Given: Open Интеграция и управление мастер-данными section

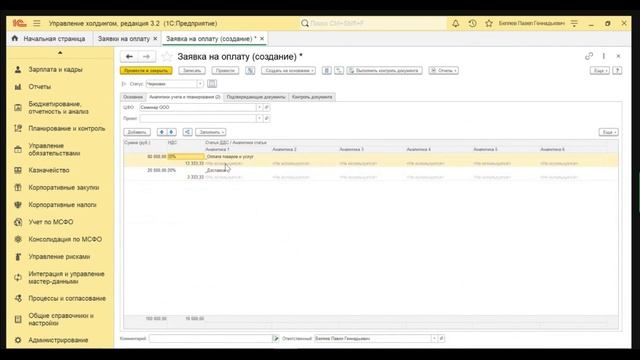Looking at the screenshot, I should 66,278.
